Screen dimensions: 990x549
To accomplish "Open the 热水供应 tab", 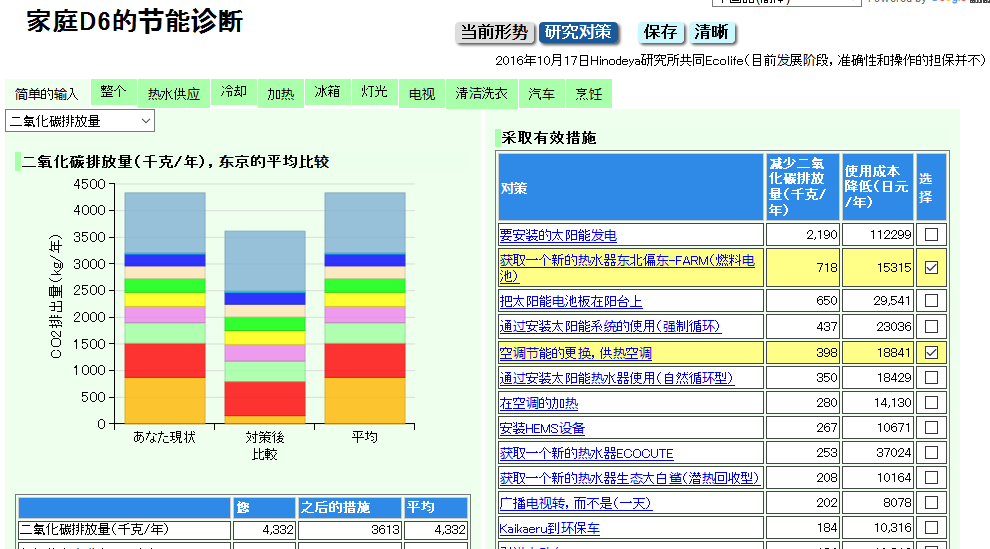I will pos(174,94).
